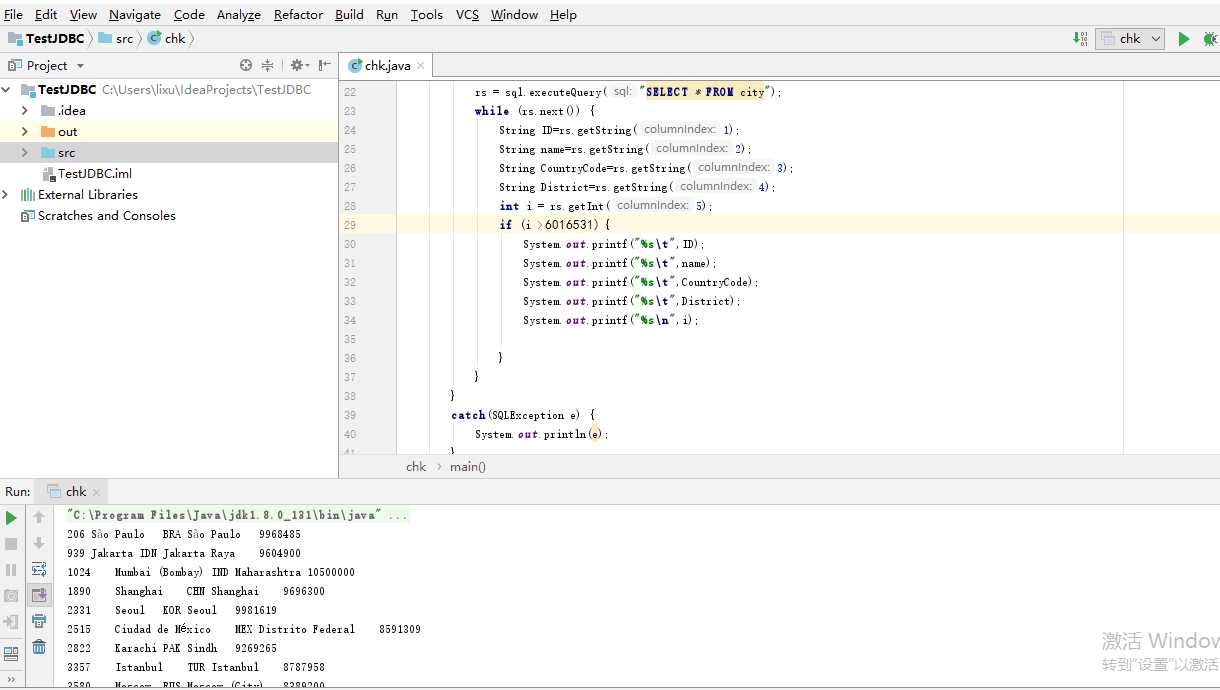Click the Print console output icon
The width and height of the screenshot is (1220, 690).
39,621
